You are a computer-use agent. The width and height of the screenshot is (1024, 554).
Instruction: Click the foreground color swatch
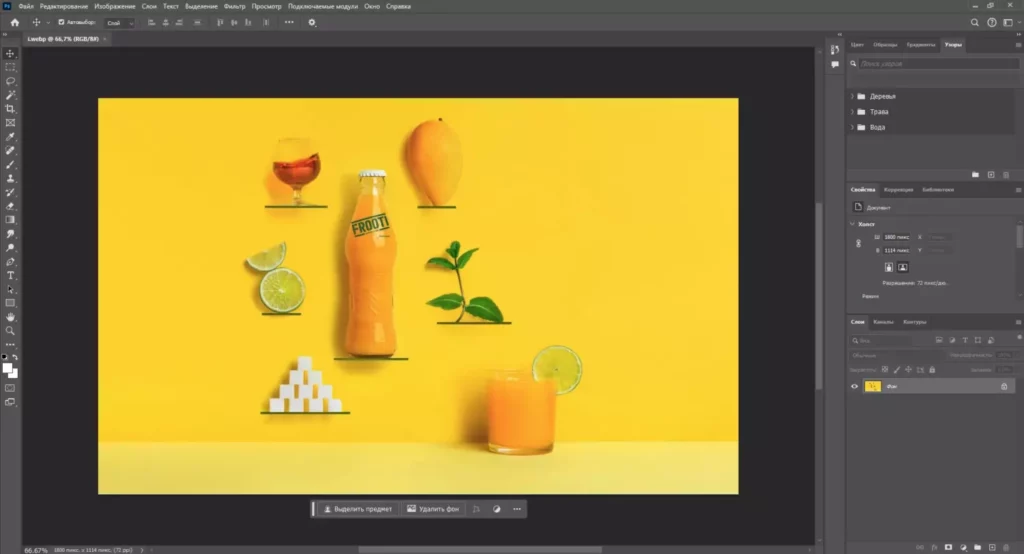(8, 368)
